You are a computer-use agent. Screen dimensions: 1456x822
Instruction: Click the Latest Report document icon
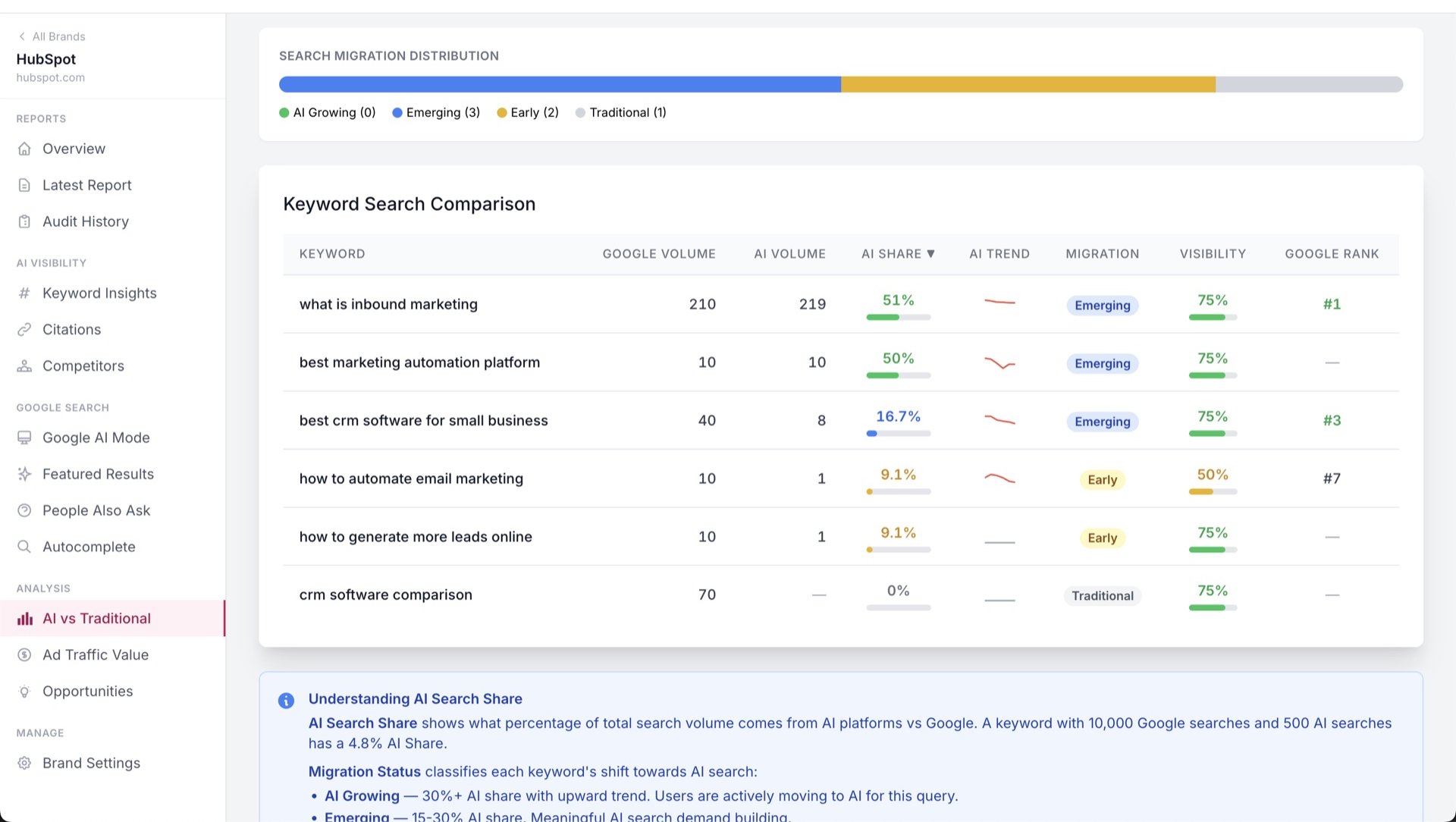(24, 185)
